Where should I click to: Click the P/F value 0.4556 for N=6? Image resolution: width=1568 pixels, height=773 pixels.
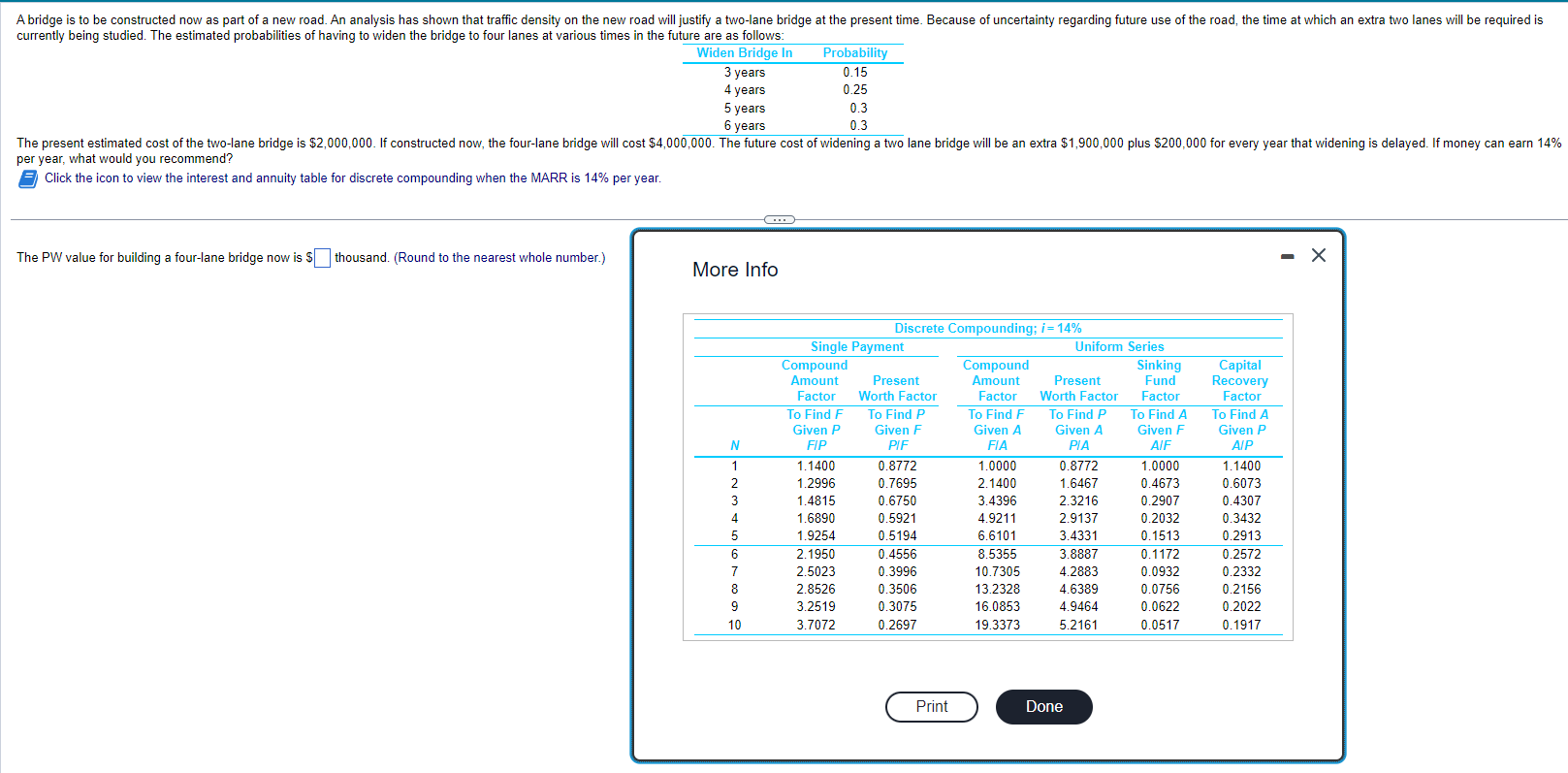pyautogui.click(x=897, y=555)
